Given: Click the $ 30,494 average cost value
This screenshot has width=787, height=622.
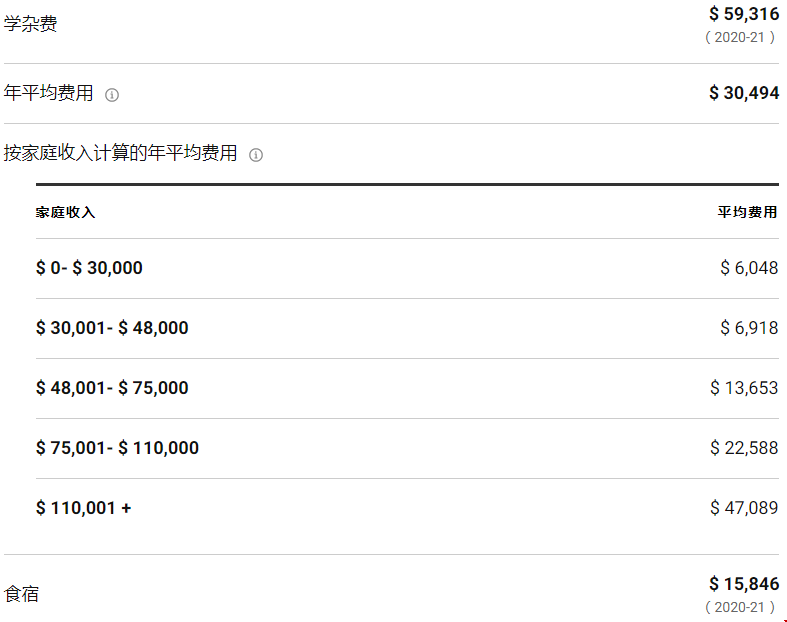Looking at the screenshot, I should point(744,93).
